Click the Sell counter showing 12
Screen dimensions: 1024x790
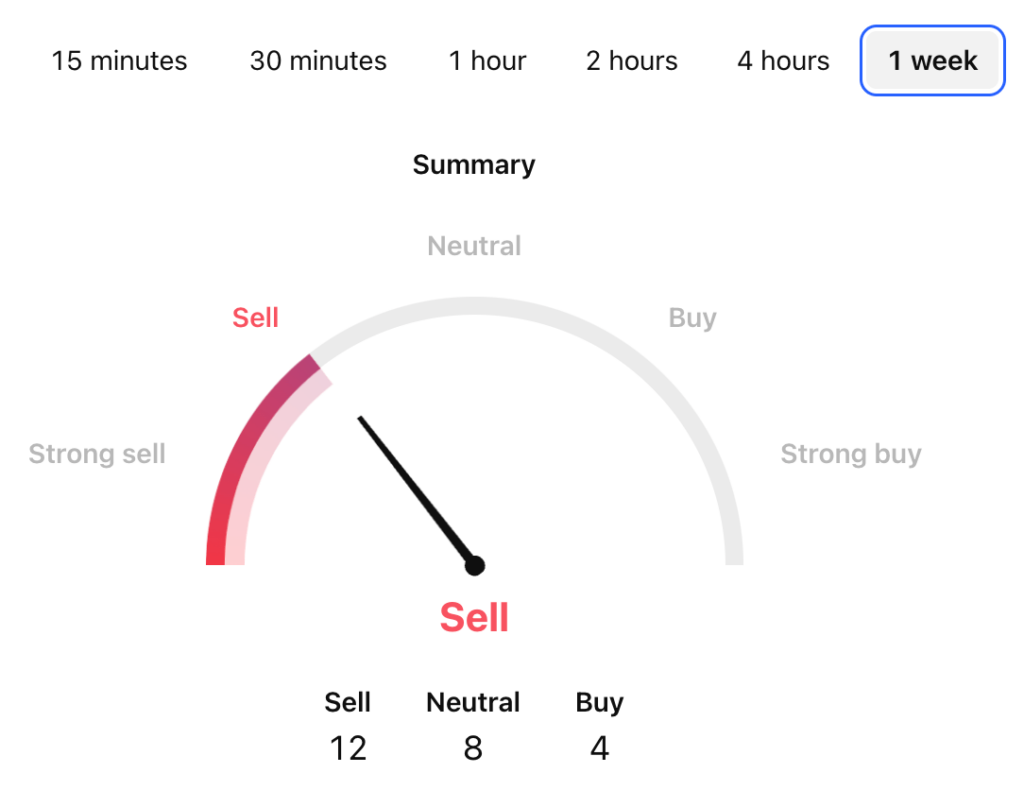tap(348, 747)
